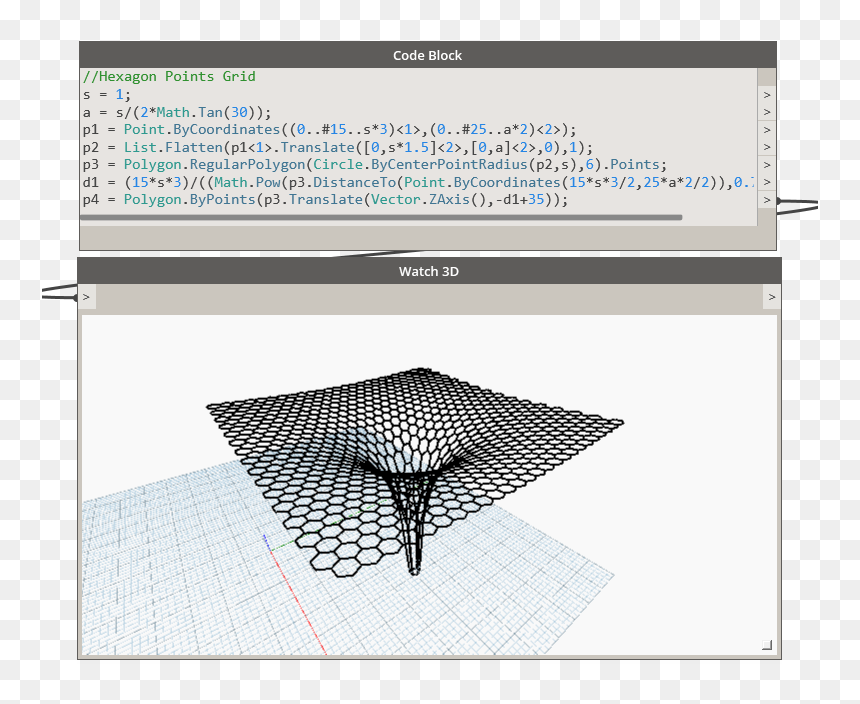860x704 pixels.
Task: Click the p4 line's output port arrow
Action: click(x=767, y=200)
